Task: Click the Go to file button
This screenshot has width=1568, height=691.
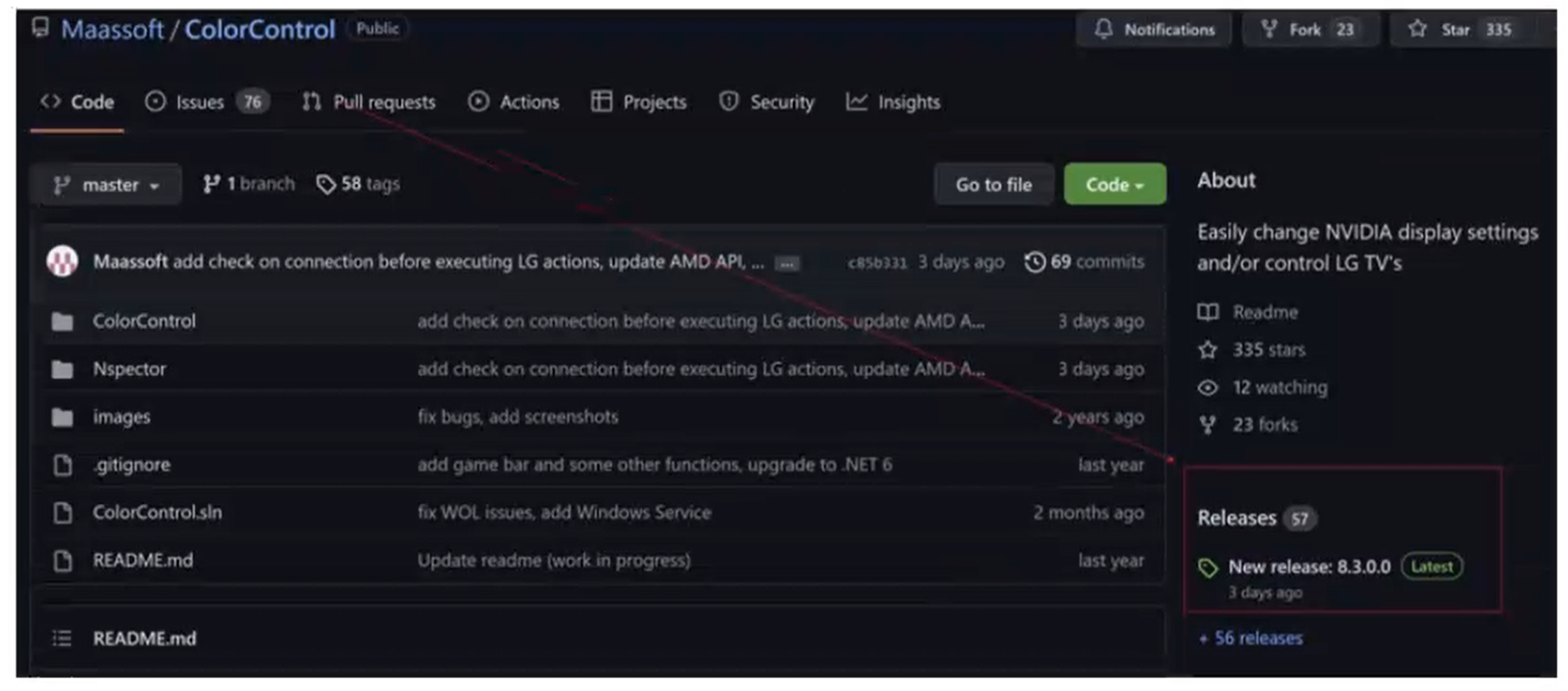Action: [994, 184]
